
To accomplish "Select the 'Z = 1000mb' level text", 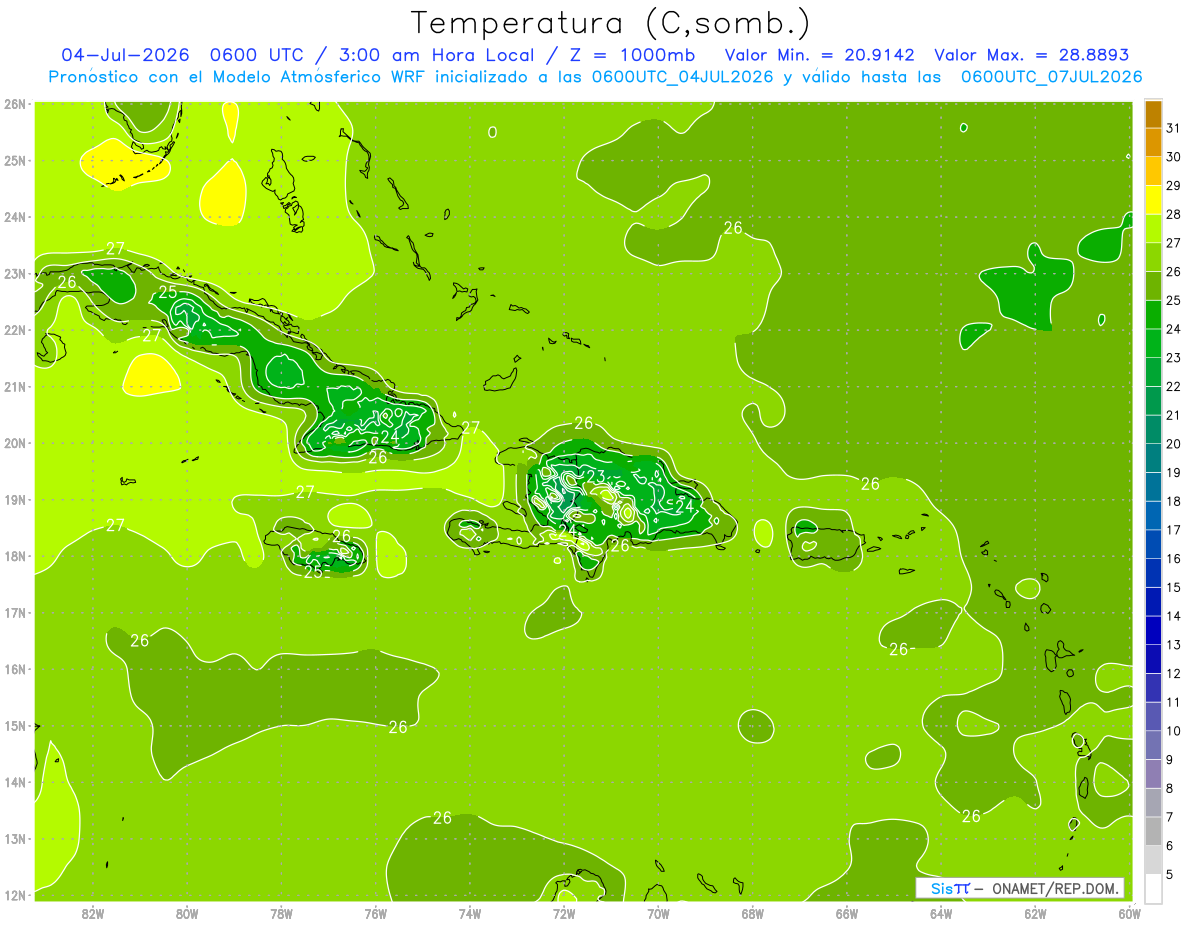I will [x=632, y=55].
